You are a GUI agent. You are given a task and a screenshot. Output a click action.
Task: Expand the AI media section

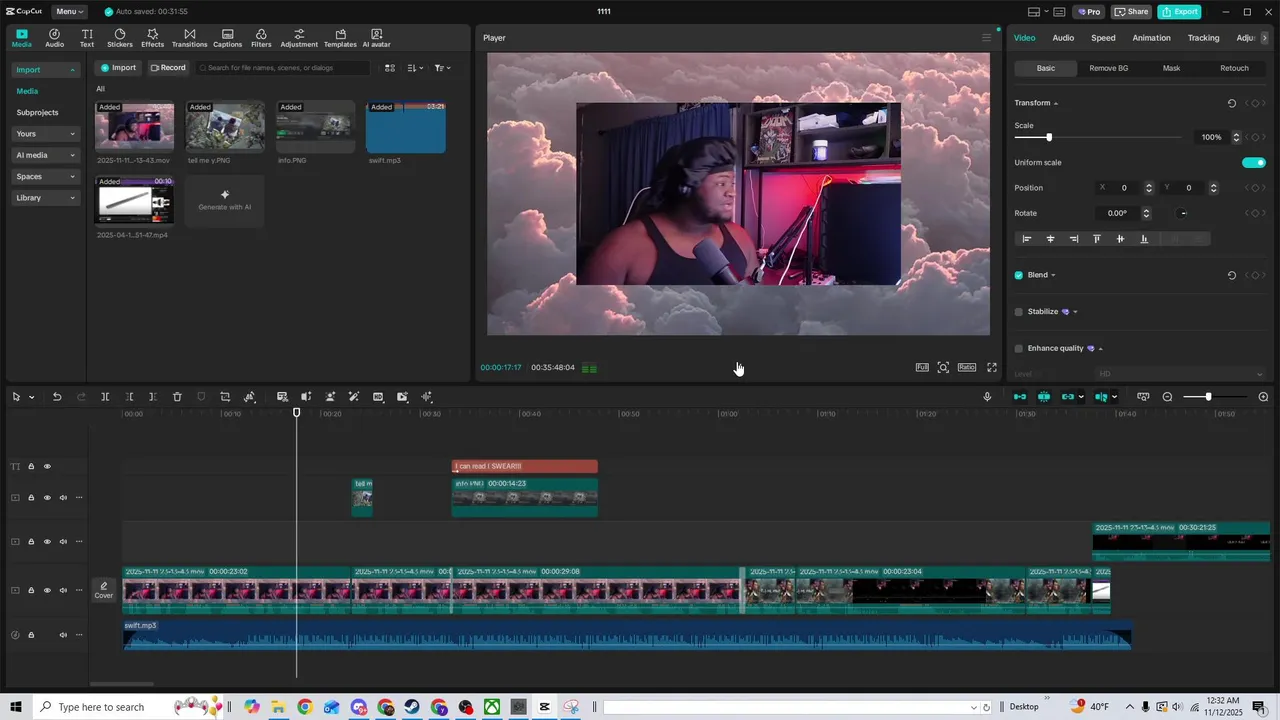[x=46, y=155]
